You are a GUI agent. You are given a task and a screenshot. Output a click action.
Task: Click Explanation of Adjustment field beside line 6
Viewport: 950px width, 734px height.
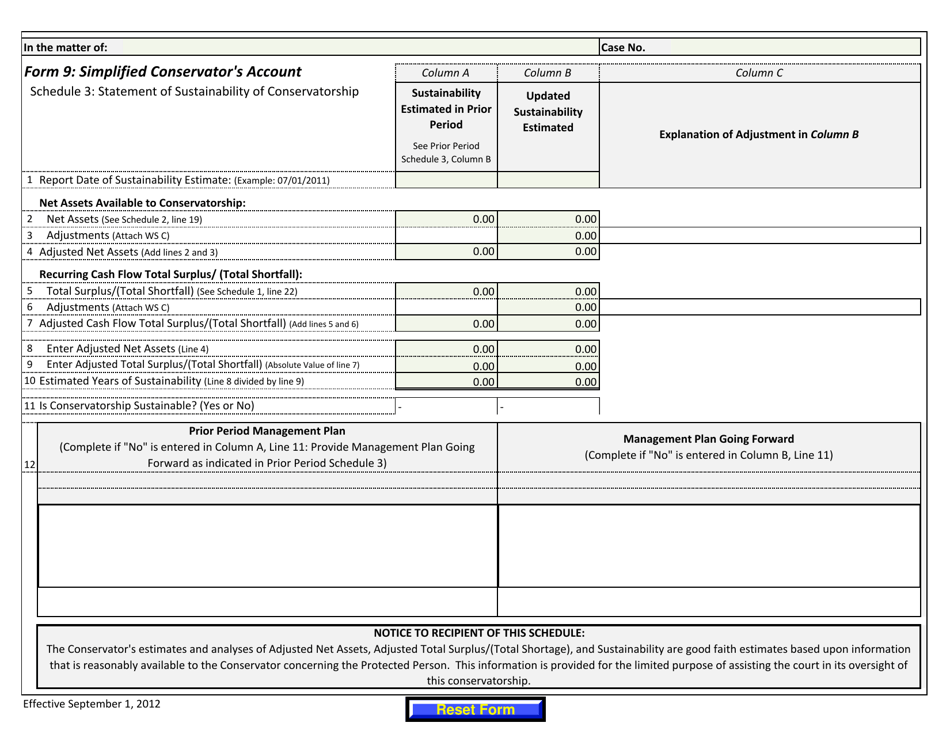point(760,307)
